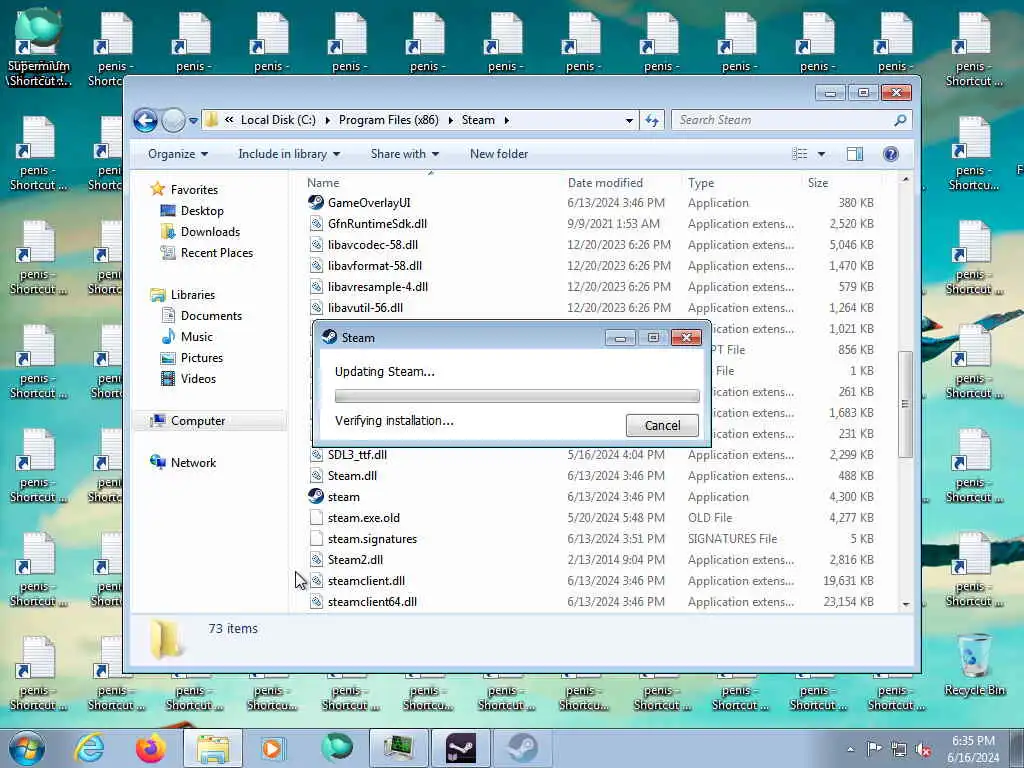Open the Recycle Bin desktop icon
1024x768 pixels.
click(x=974, y=665)
